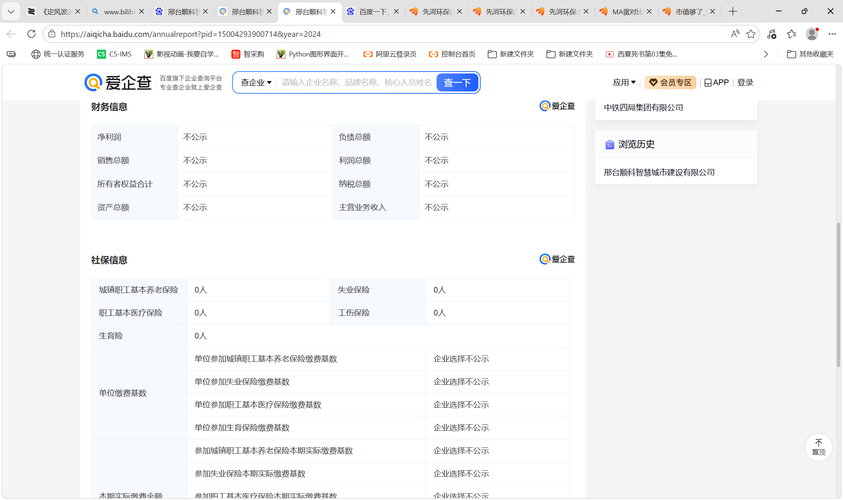Screen dimensions: 843x500
Task: Open browser settings and more menu
Action: (x=832, y=34)
